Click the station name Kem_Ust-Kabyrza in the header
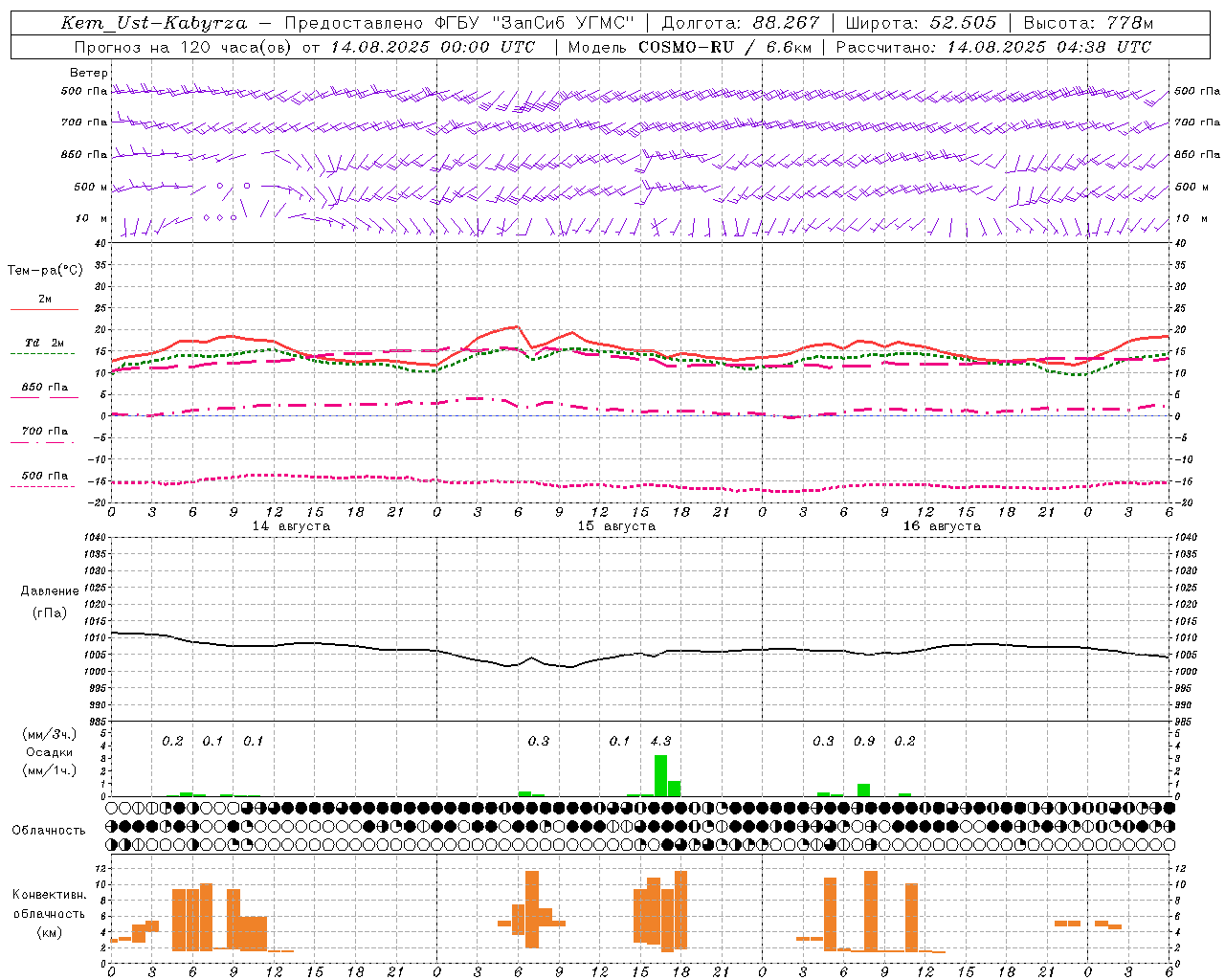Screen dimensions: 1225x980 [x=154, y=23]
